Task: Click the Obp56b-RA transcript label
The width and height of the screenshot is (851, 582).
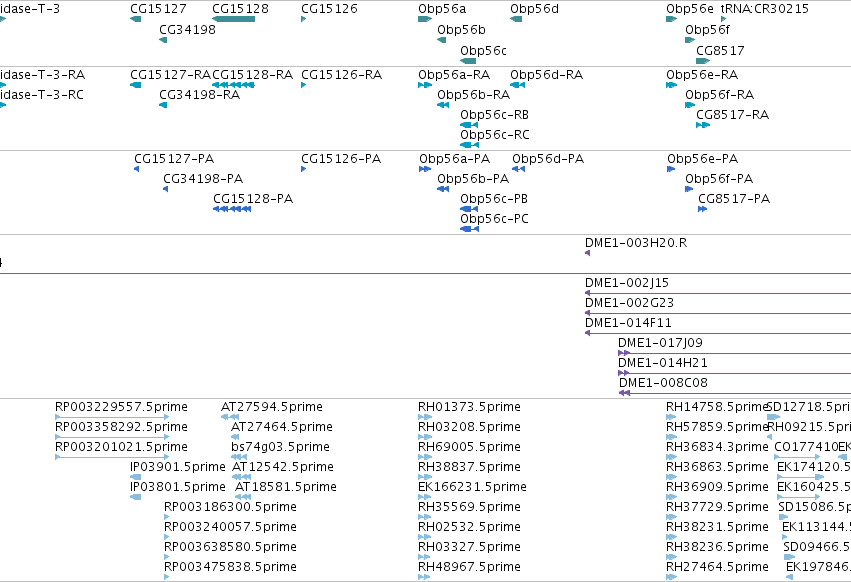Action: 473,94
